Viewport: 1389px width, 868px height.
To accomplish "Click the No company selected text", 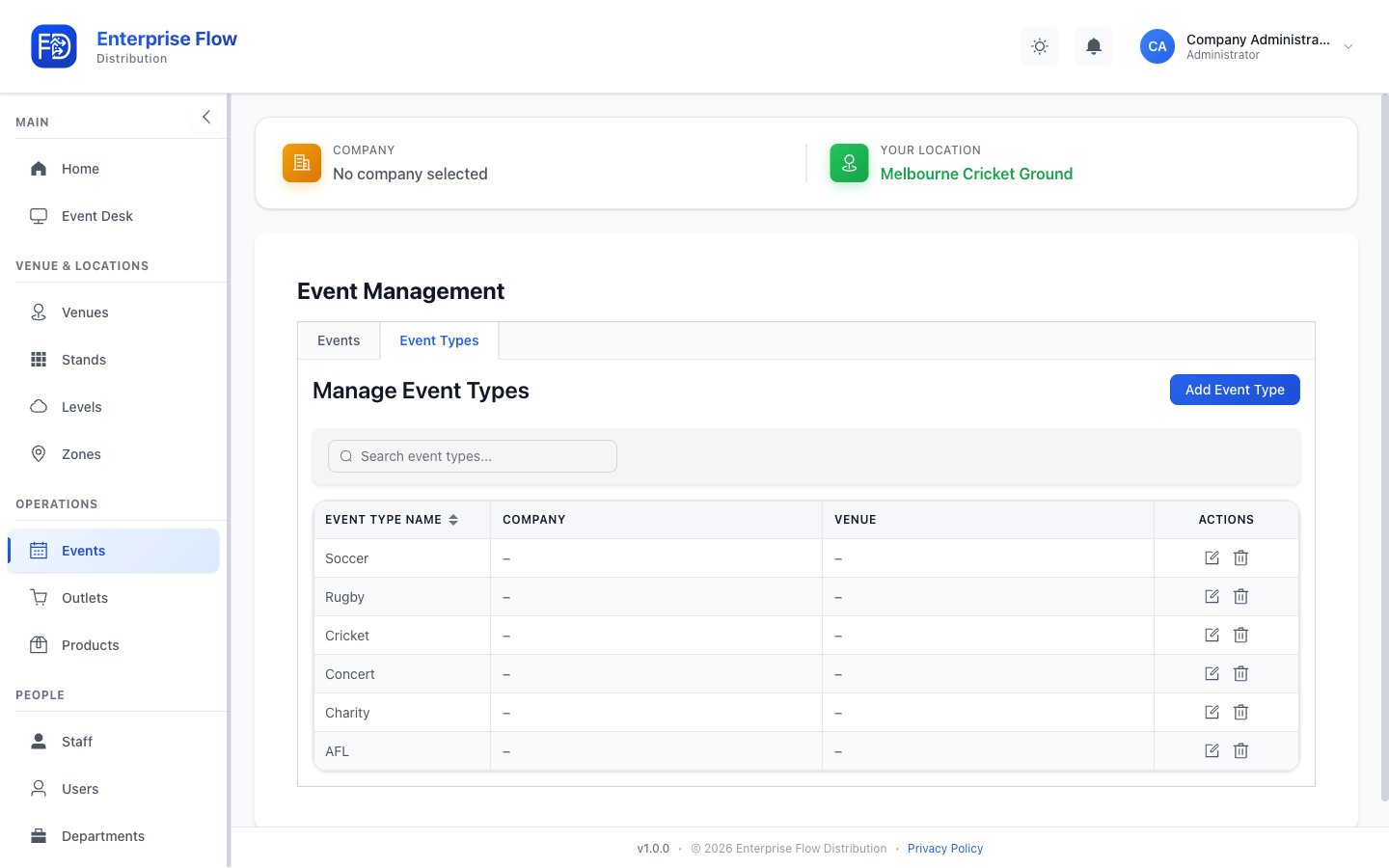I will coord(410,174).
